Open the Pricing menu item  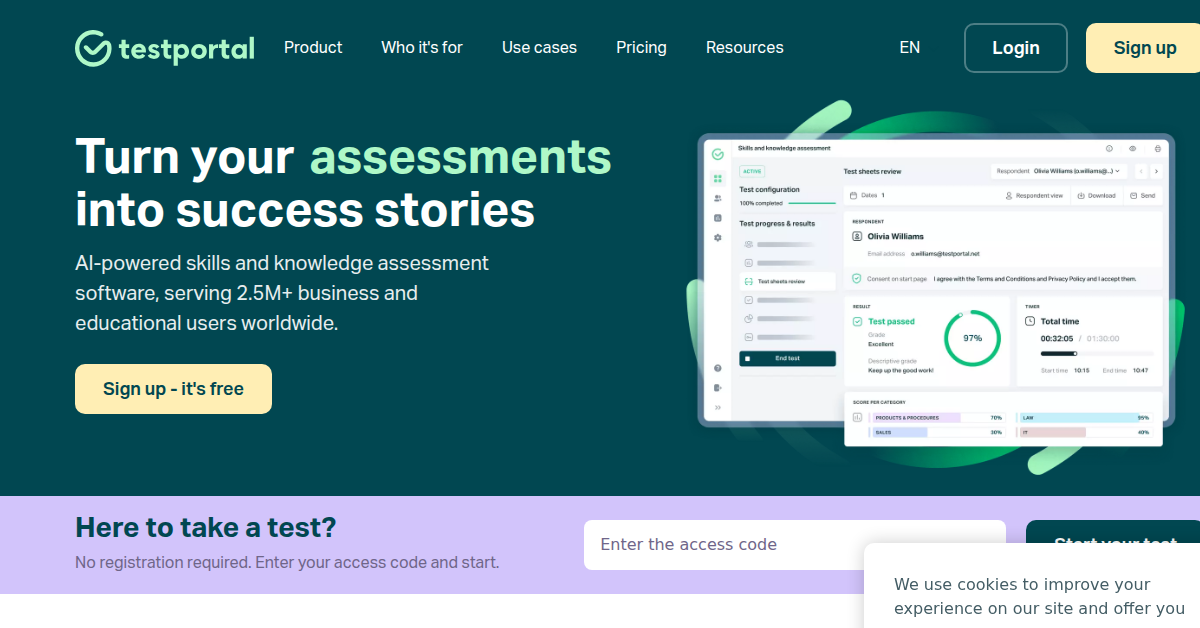tap(641, 47)
